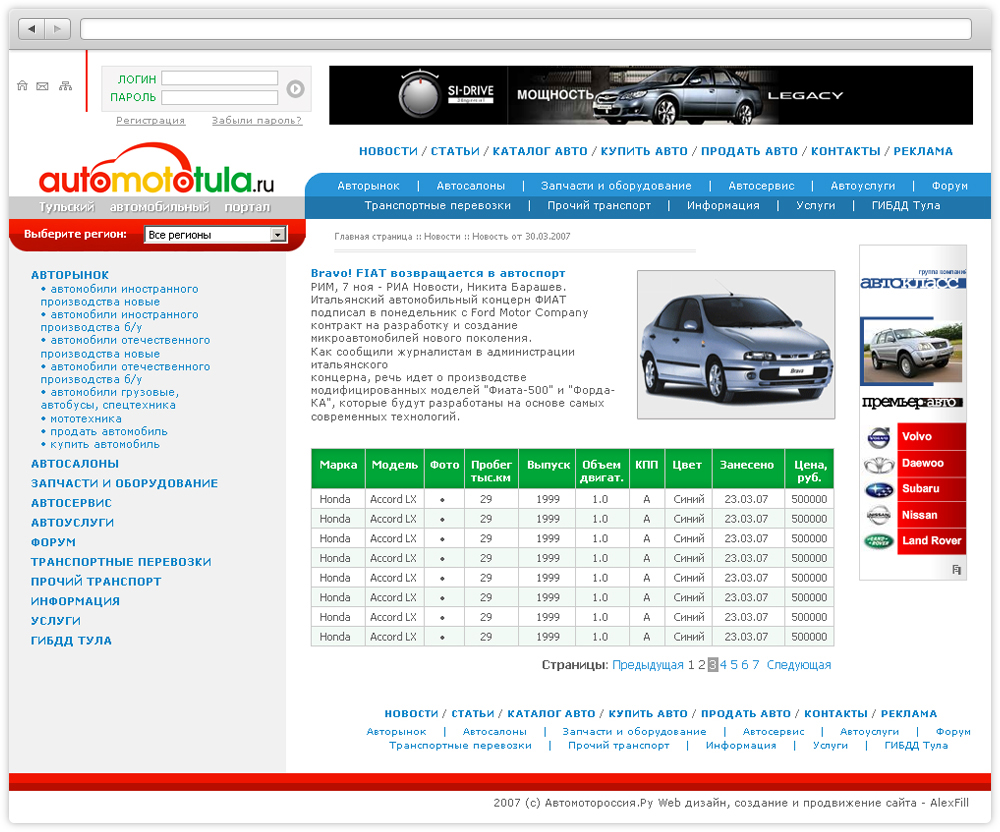Open КОНТАКТЫ in the top menu

[x=845, y=151]
